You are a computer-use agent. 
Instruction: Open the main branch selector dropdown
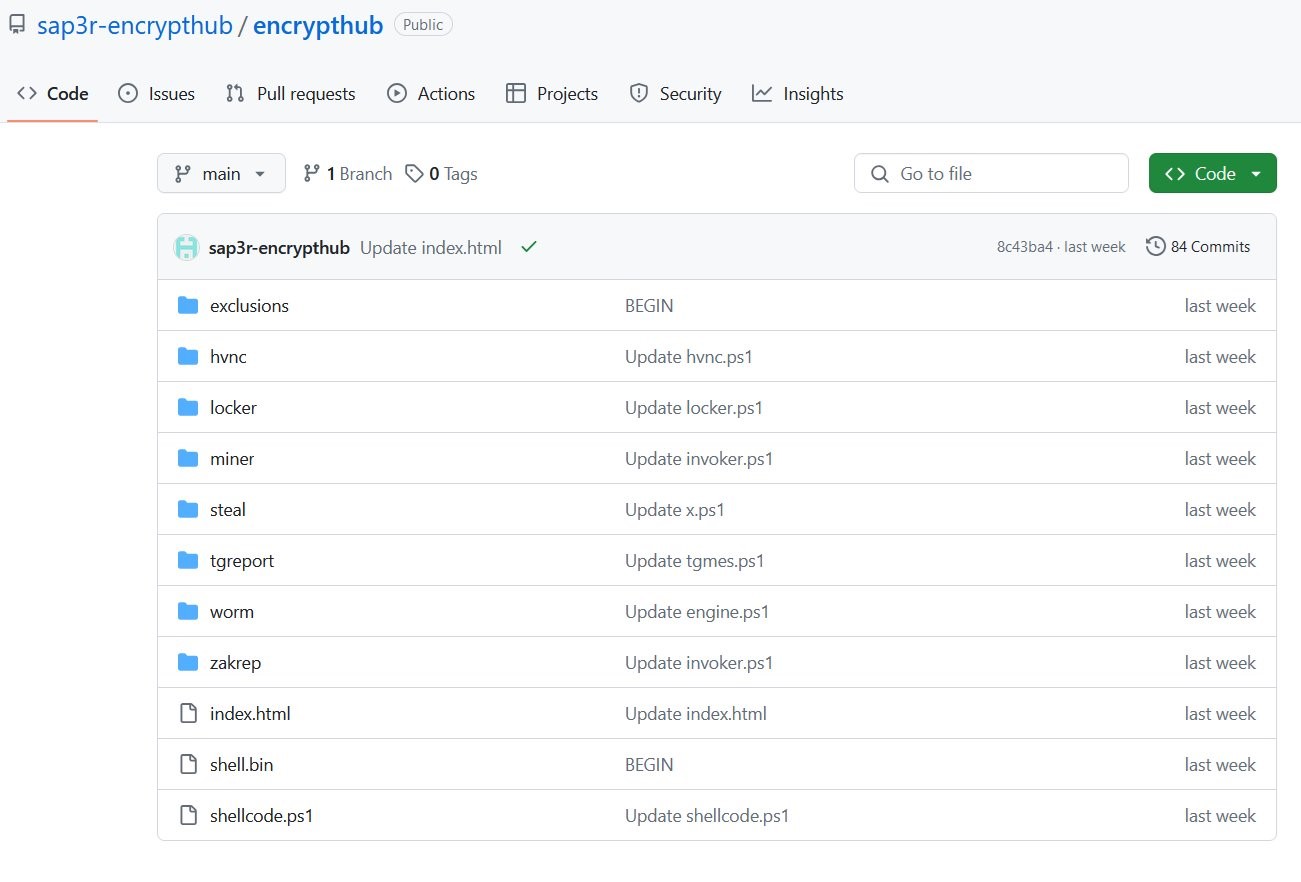point(221,174)
